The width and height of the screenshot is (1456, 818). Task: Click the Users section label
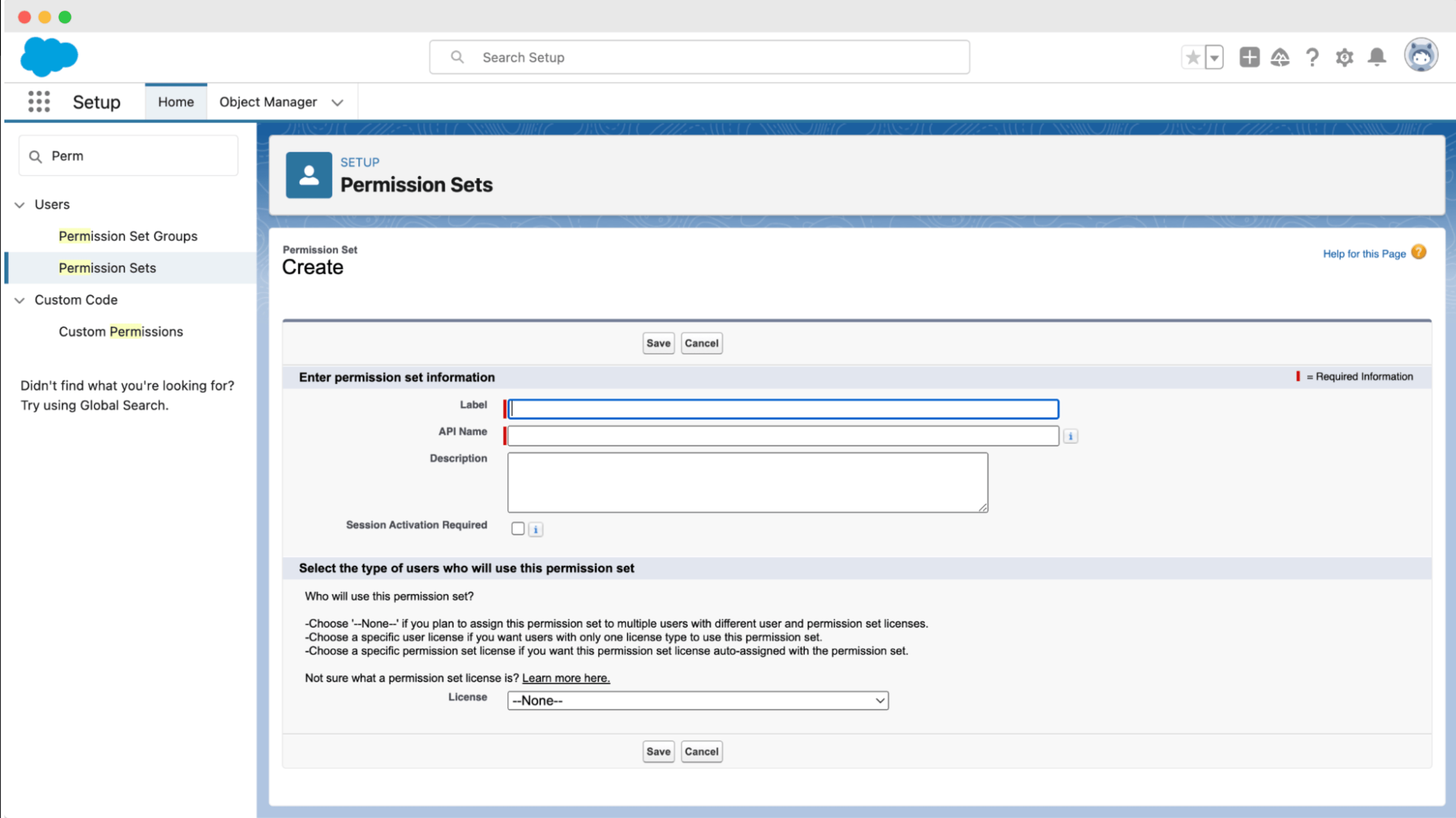click(x=52, y=204)
